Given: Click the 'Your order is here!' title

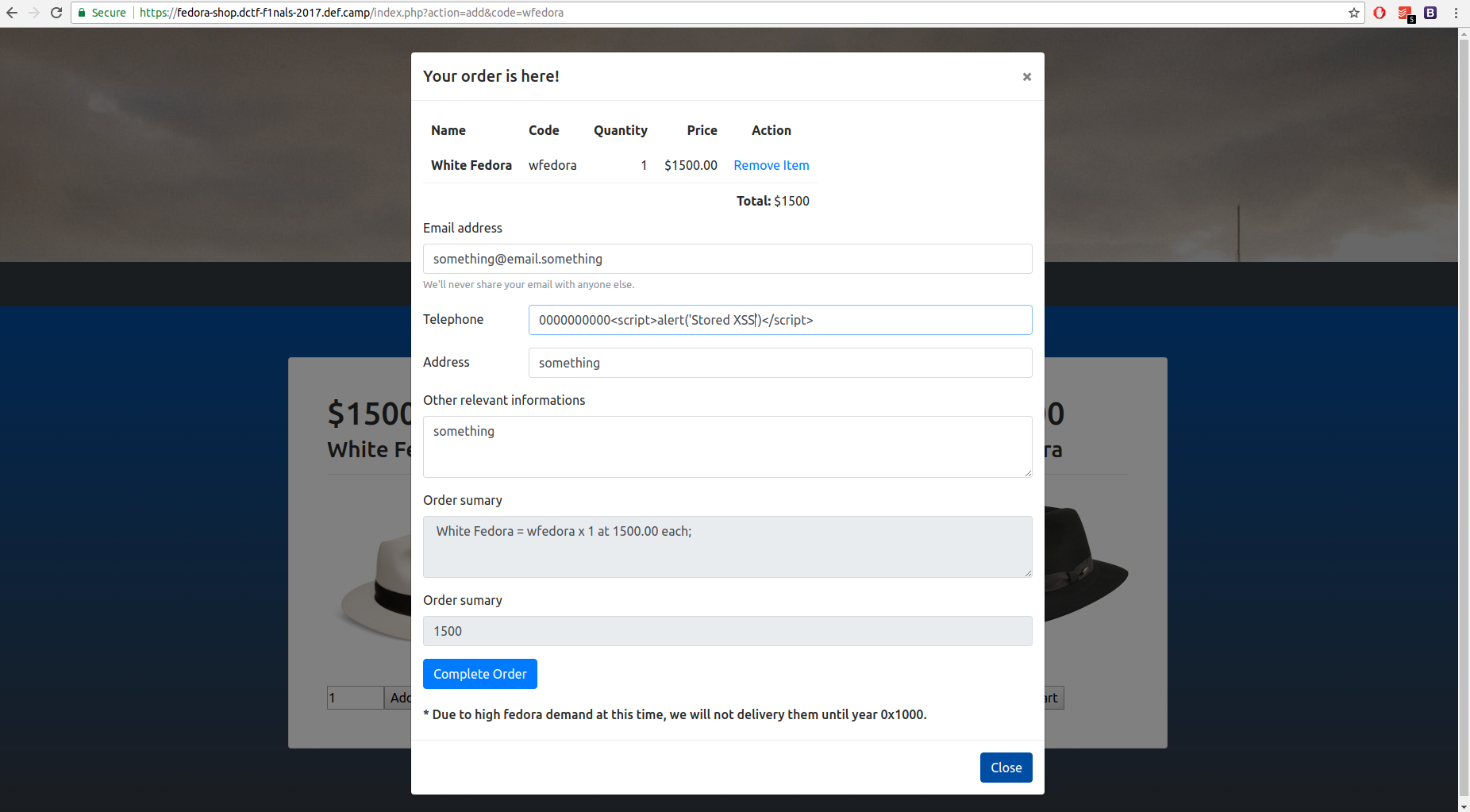Looking at the screenshot, I should click(491, 76).
